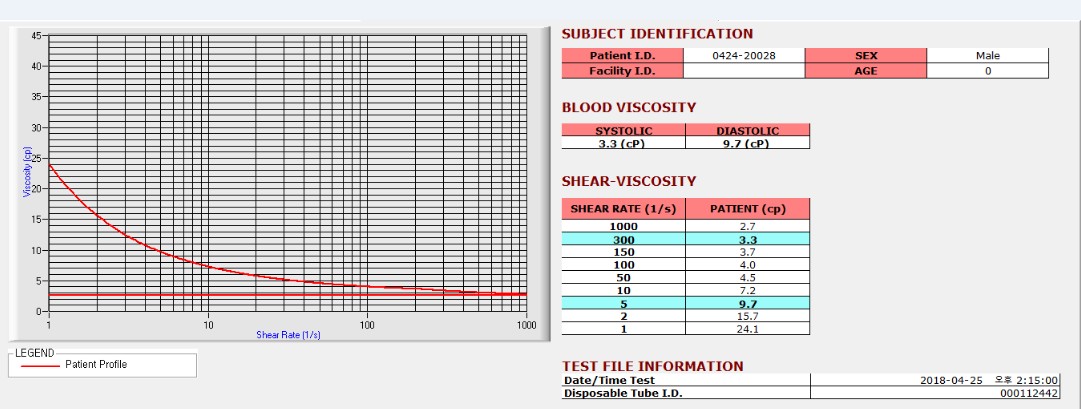1081x409 pixels.
Task: Select the systolic viscosity value 3.3 (cP)
Action: 623,143
